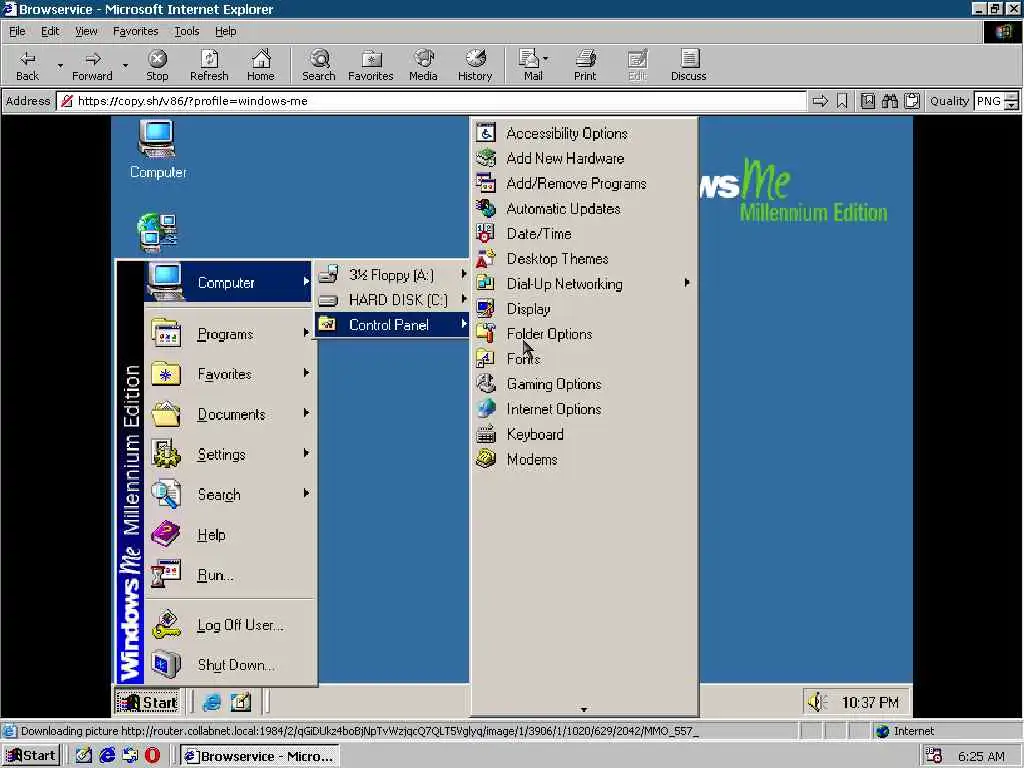Open the Media pane
1024x768 pixels.
pyautogui.click(x=423, y=65)
